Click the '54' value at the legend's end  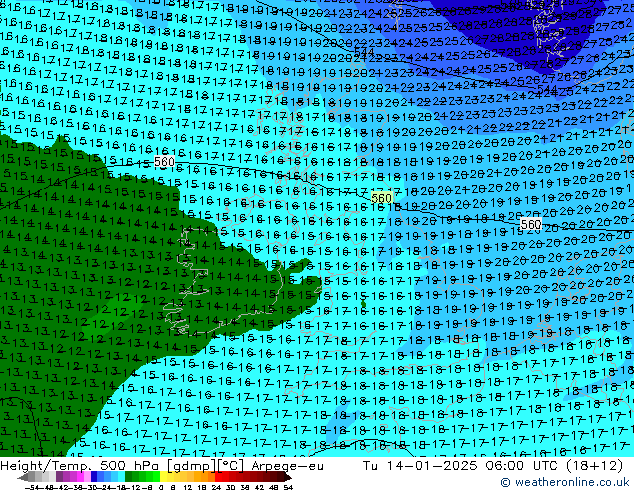(288, 487)
